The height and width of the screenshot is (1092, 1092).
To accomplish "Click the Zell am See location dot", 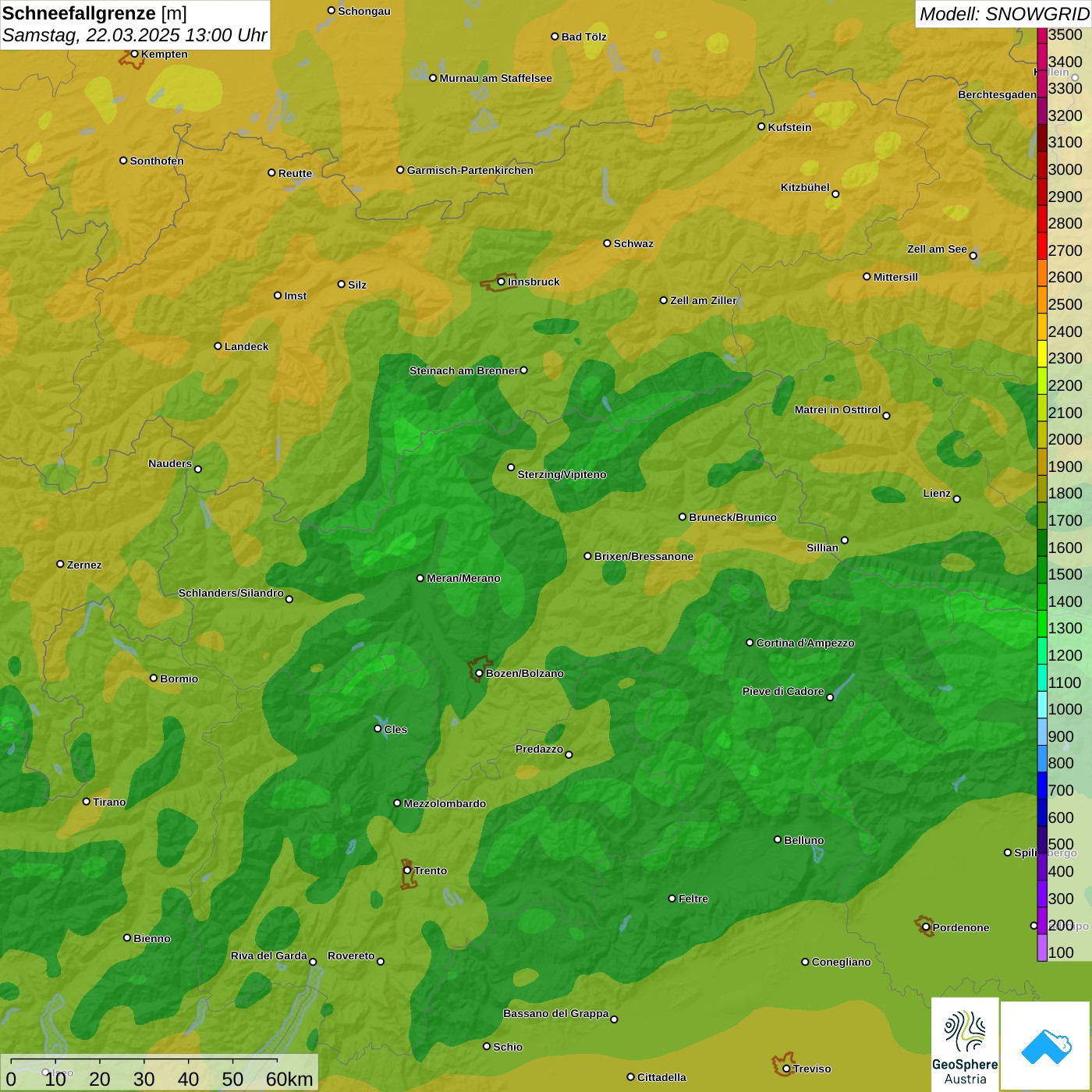I will click(x=973, y=255).
